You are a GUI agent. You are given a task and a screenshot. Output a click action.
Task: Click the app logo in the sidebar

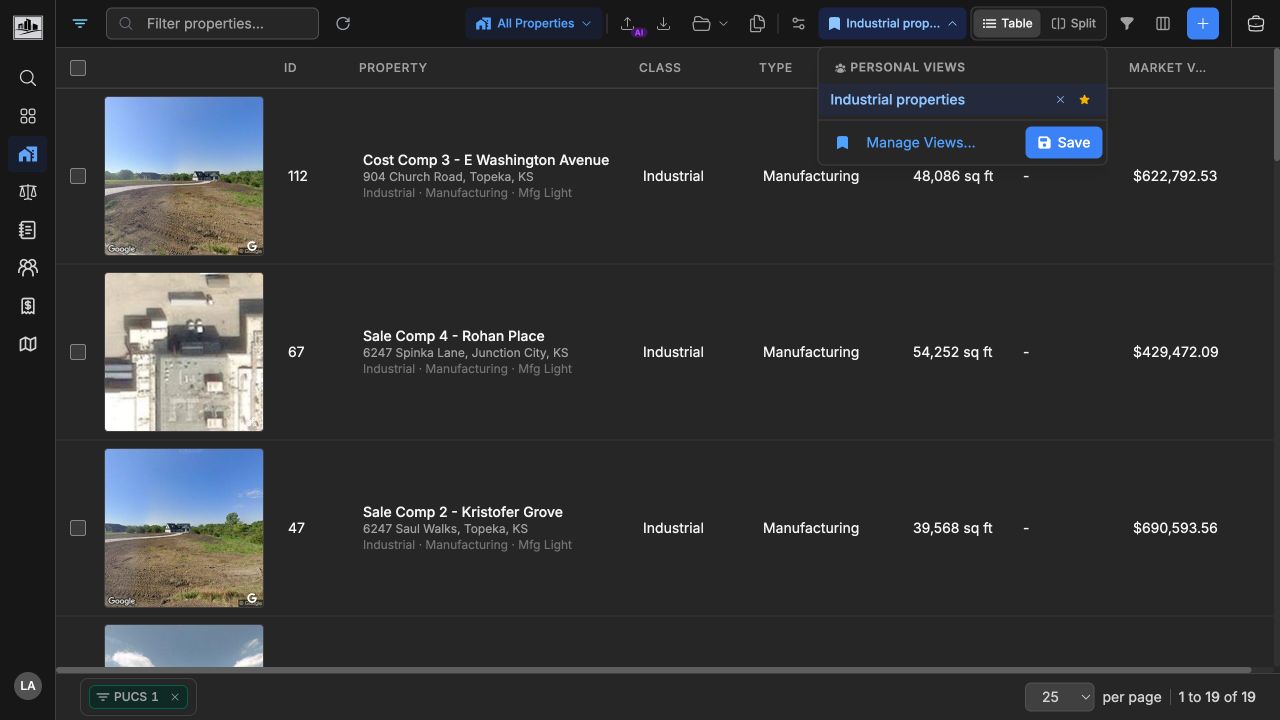(x=28, y=26)
